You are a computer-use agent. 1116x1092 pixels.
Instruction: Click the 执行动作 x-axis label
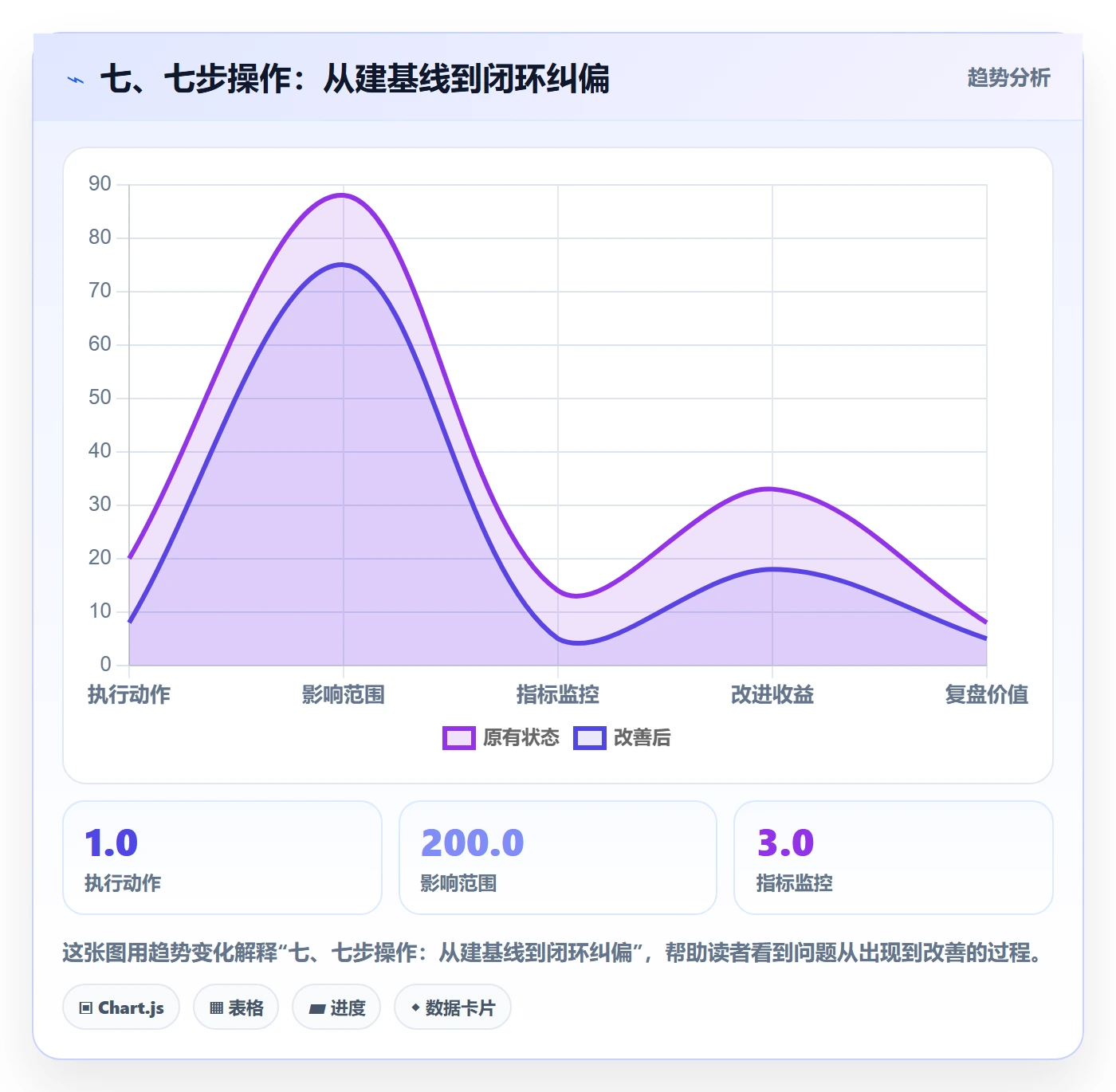[x=129, y=695]
